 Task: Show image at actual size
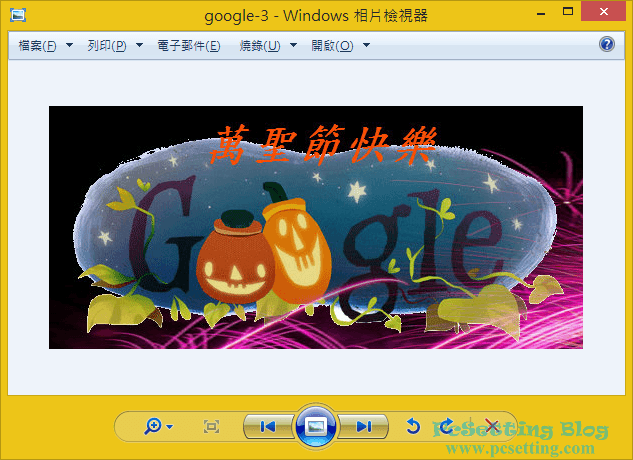[x=211, y=427]
